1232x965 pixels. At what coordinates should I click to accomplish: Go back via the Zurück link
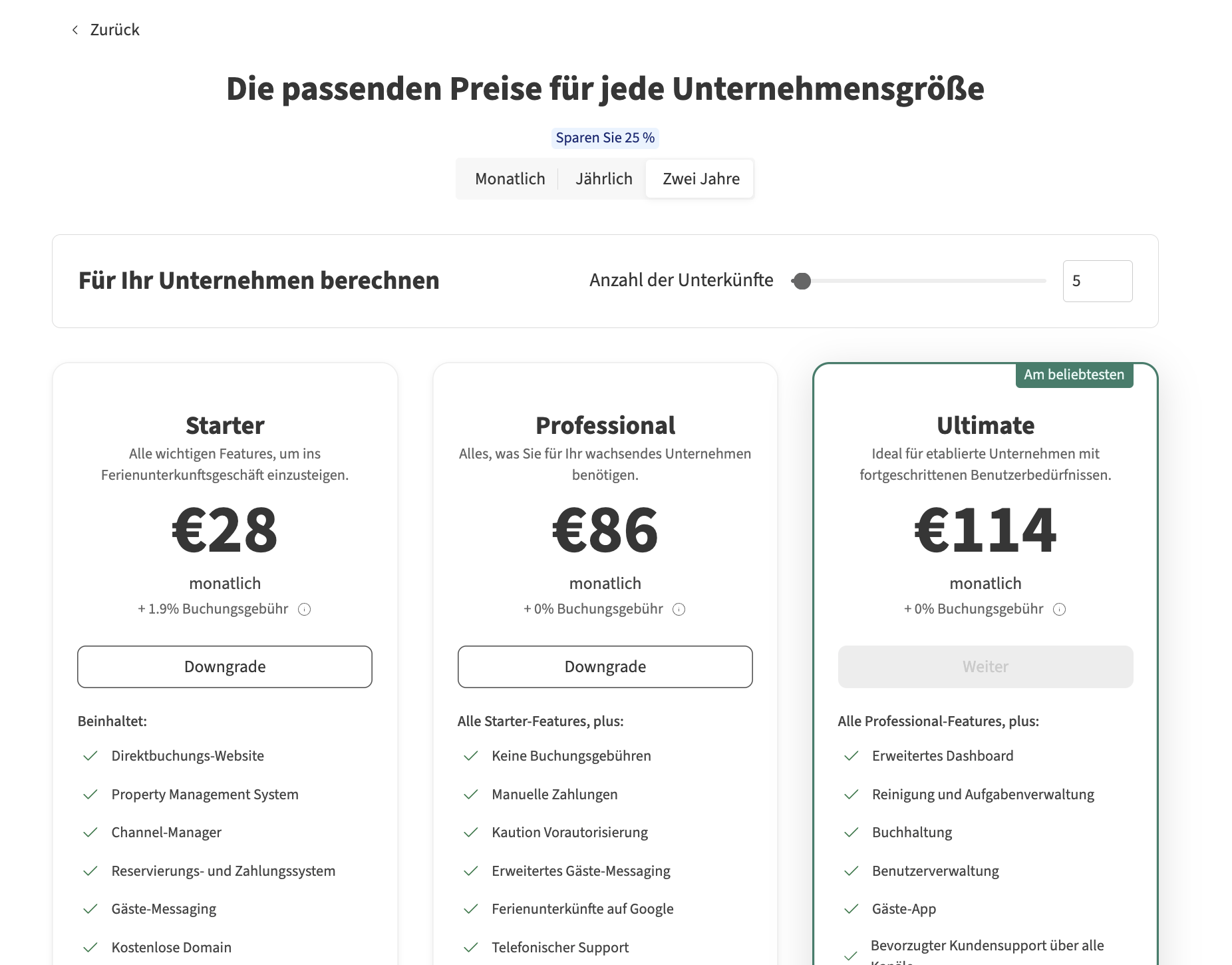coord(114,30)
